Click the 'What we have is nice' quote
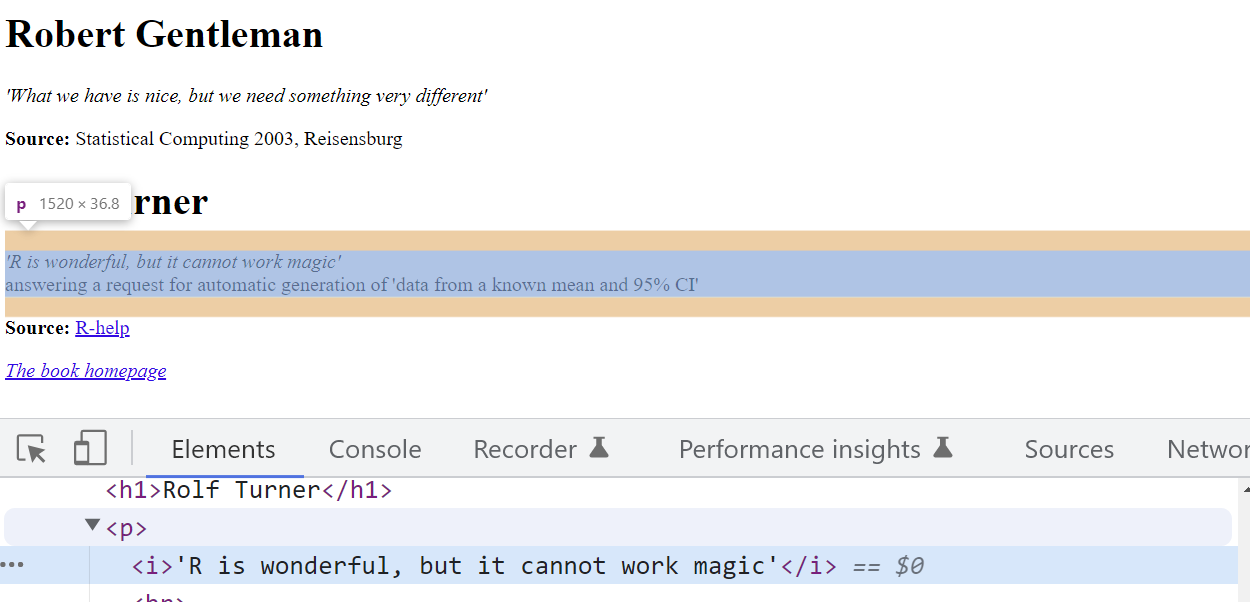This screenshot has width=1250, height=602. pyautogui.click(x=246, y=96)
